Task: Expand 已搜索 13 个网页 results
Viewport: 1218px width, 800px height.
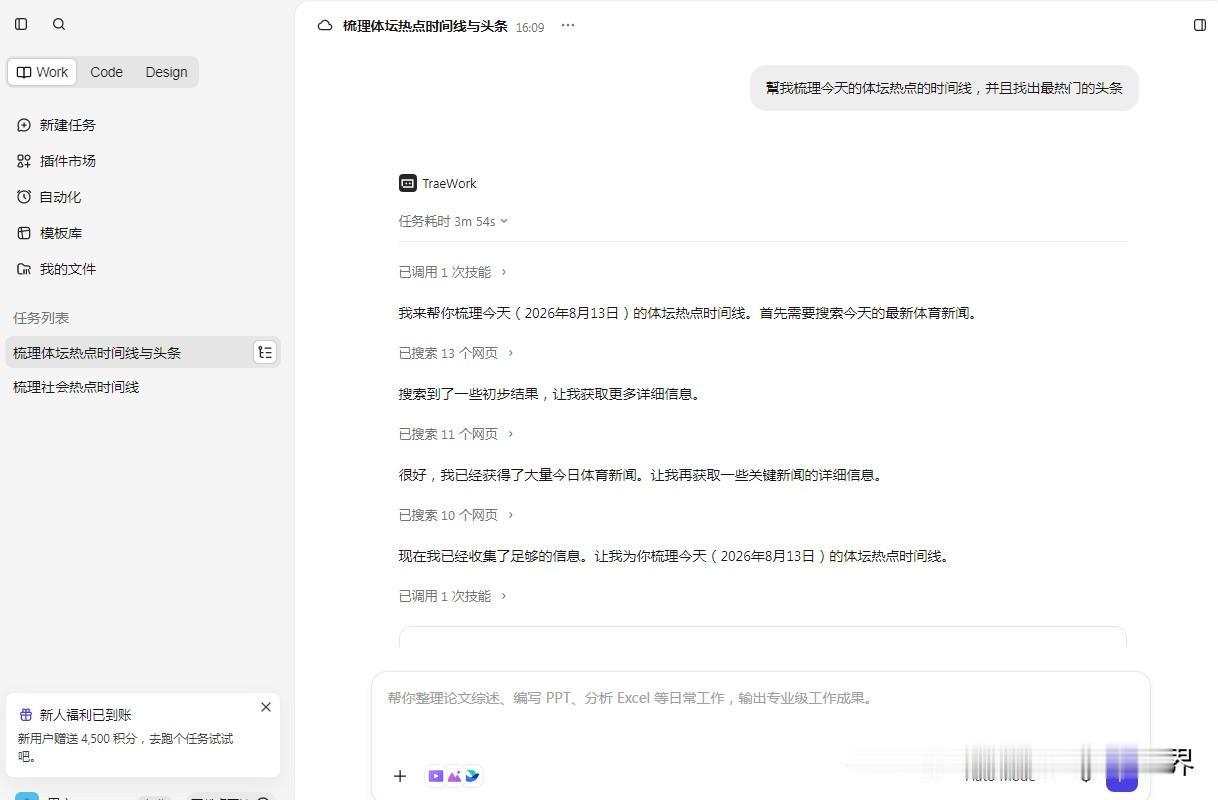Action: point(456,353)
